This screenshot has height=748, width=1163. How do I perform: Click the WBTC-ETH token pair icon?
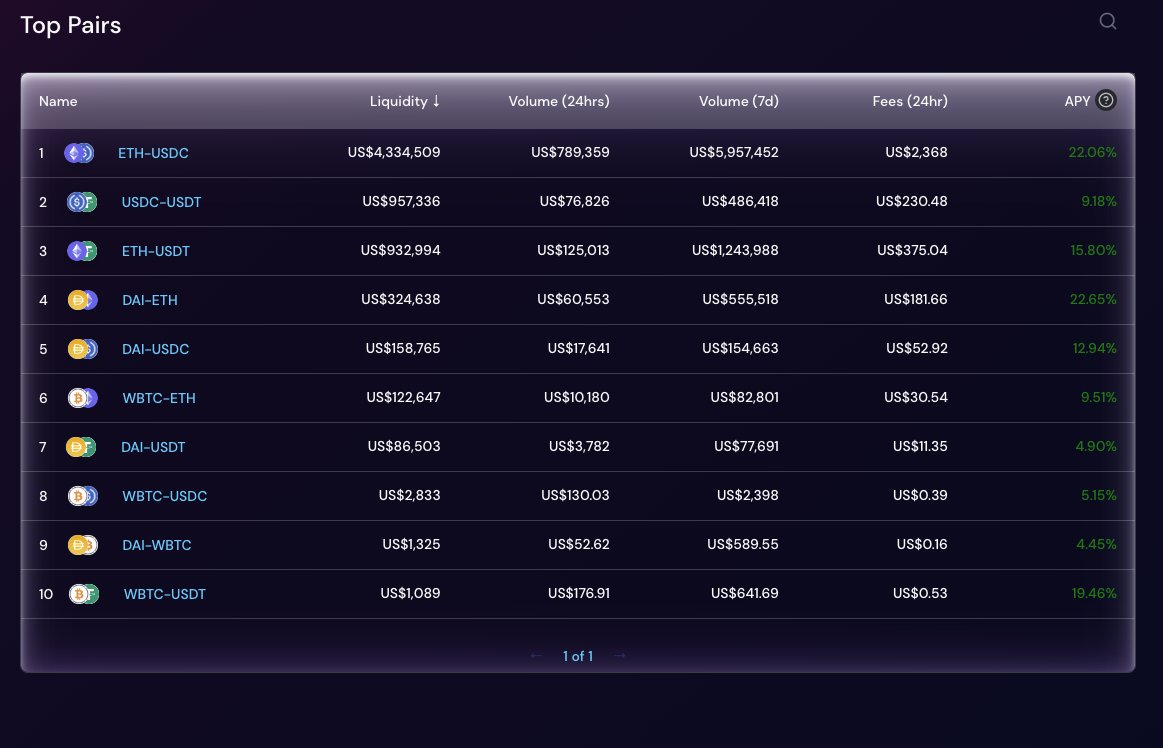(81, 398)
